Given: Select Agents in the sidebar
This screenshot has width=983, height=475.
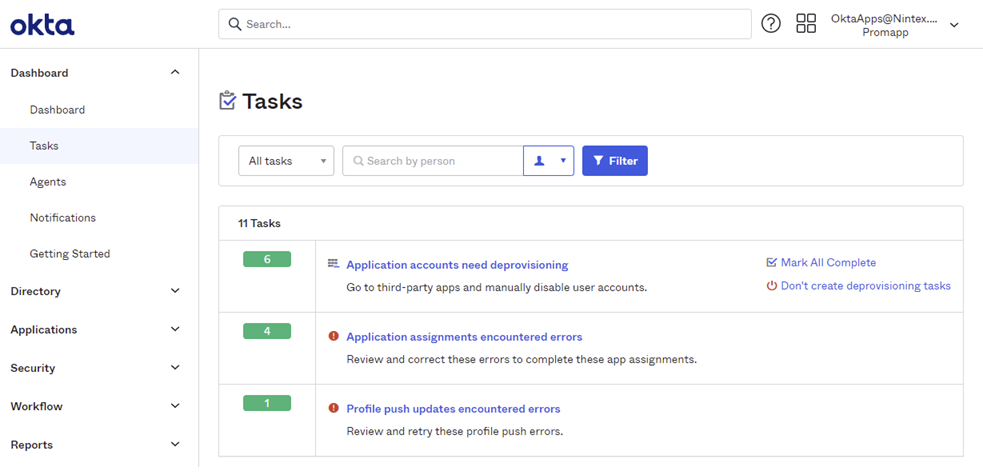Looking at the screenshot, I should (48, 182).
